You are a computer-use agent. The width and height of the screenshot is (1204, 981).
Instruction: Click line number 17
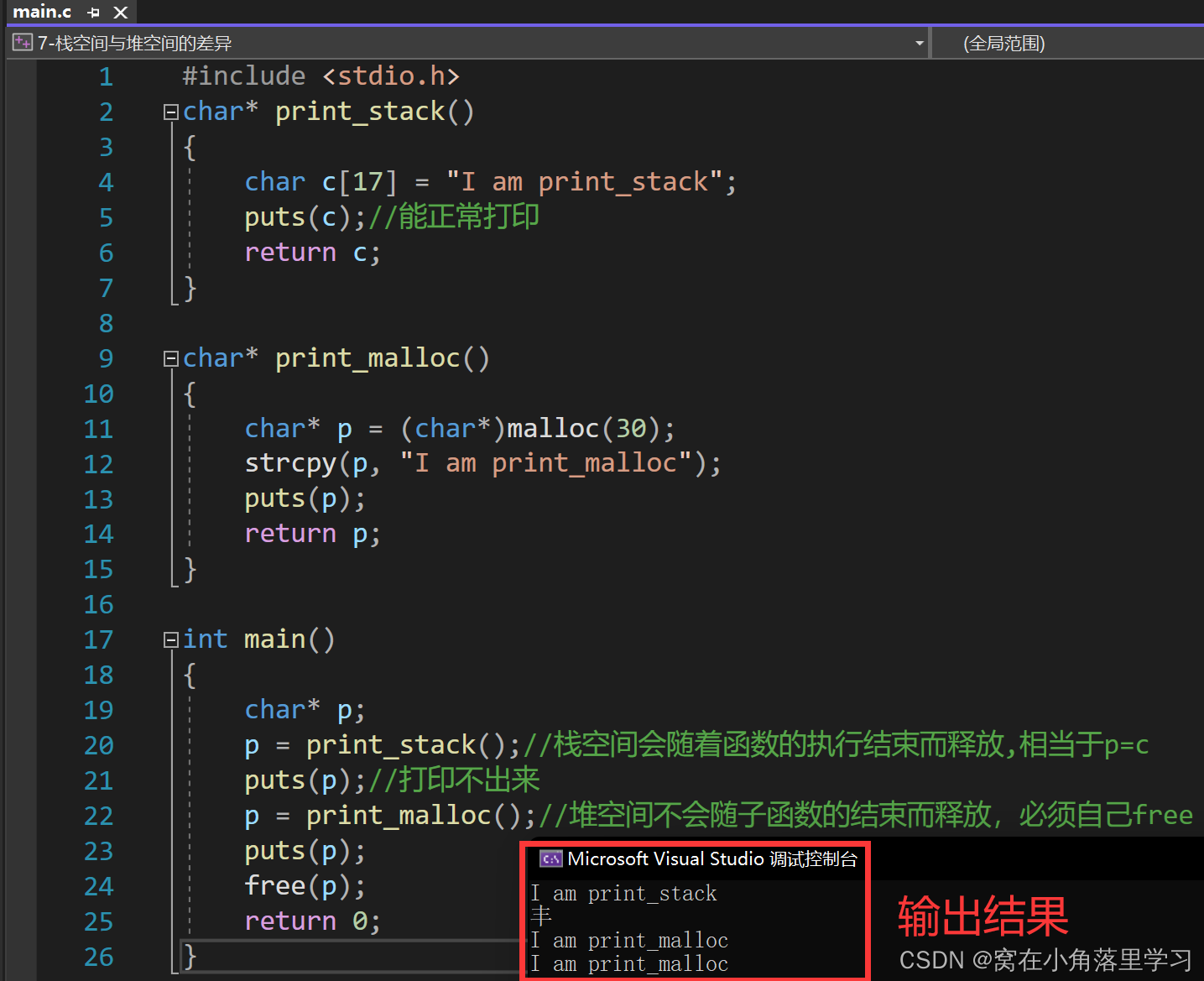98,640
